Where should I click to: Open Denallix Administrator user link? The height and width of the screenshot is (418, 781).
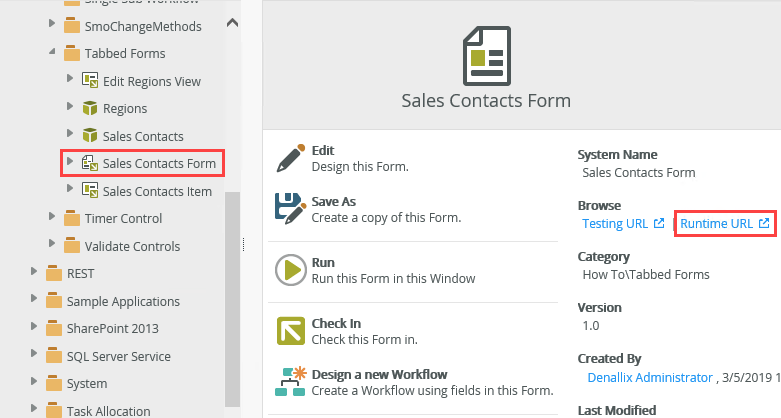[648, 377]
